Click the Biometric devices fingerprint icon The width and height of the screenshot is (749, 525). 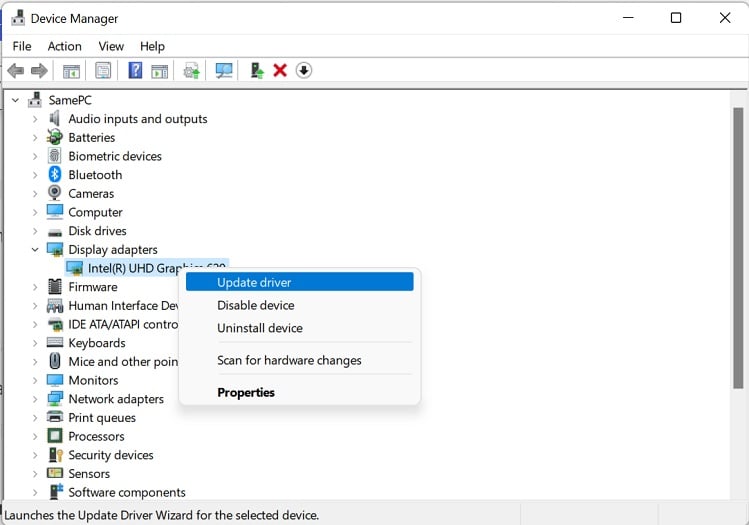[54, 156]
